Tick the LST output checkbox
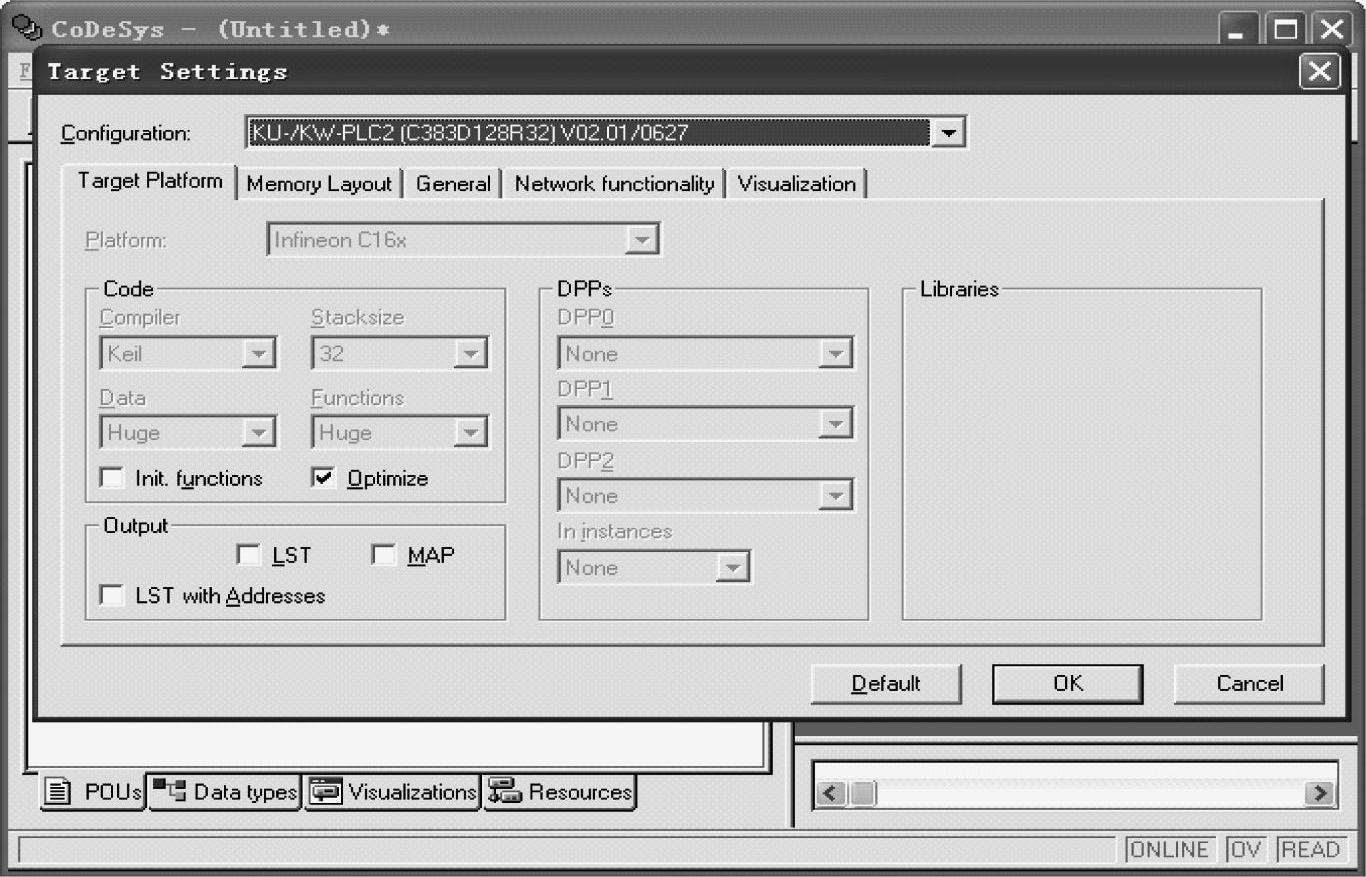The width and height of the screenshot is (1366, 877). (247, 555)
